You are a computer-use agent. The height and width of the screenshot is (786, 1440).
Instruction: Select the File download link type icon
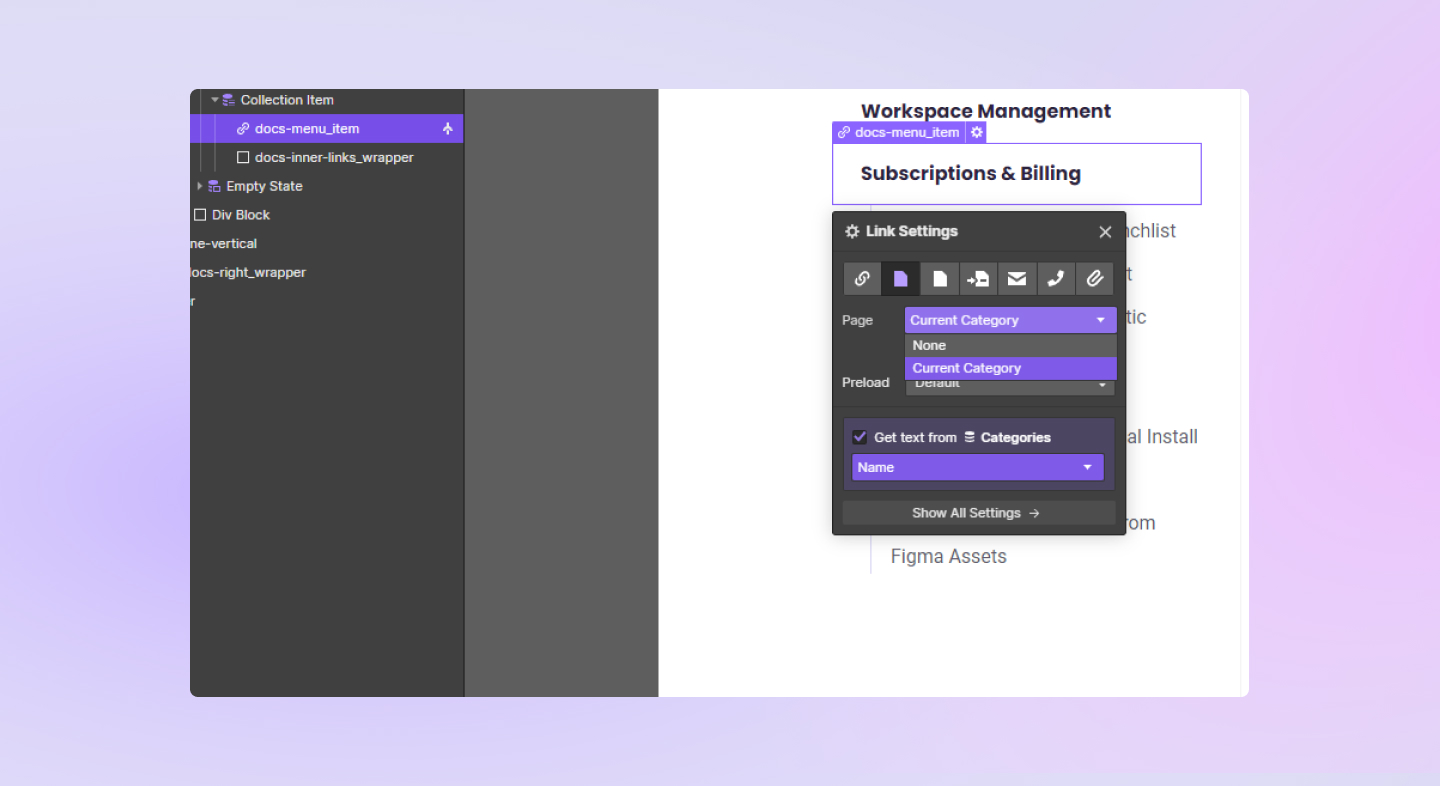pyautogui.click(x=939, y=278)
